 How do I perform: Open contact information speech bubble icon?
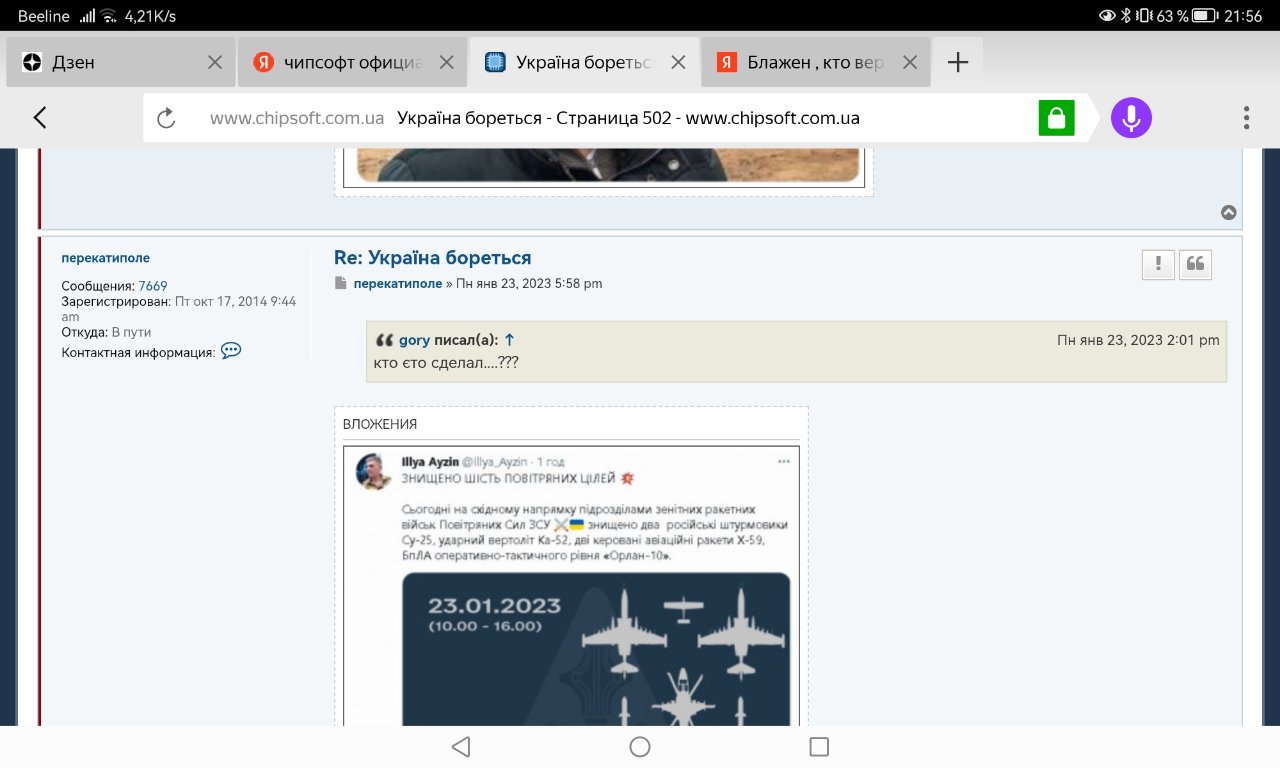[x=231, y=351]
